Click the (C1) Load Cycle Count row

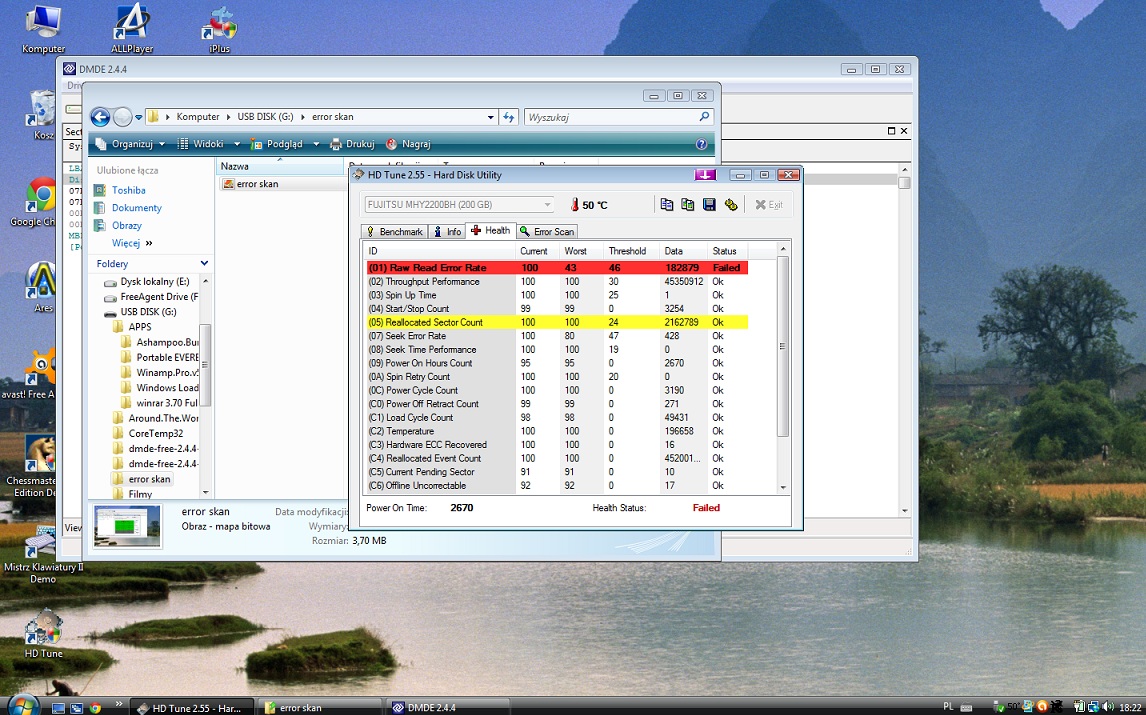(557, 417)
